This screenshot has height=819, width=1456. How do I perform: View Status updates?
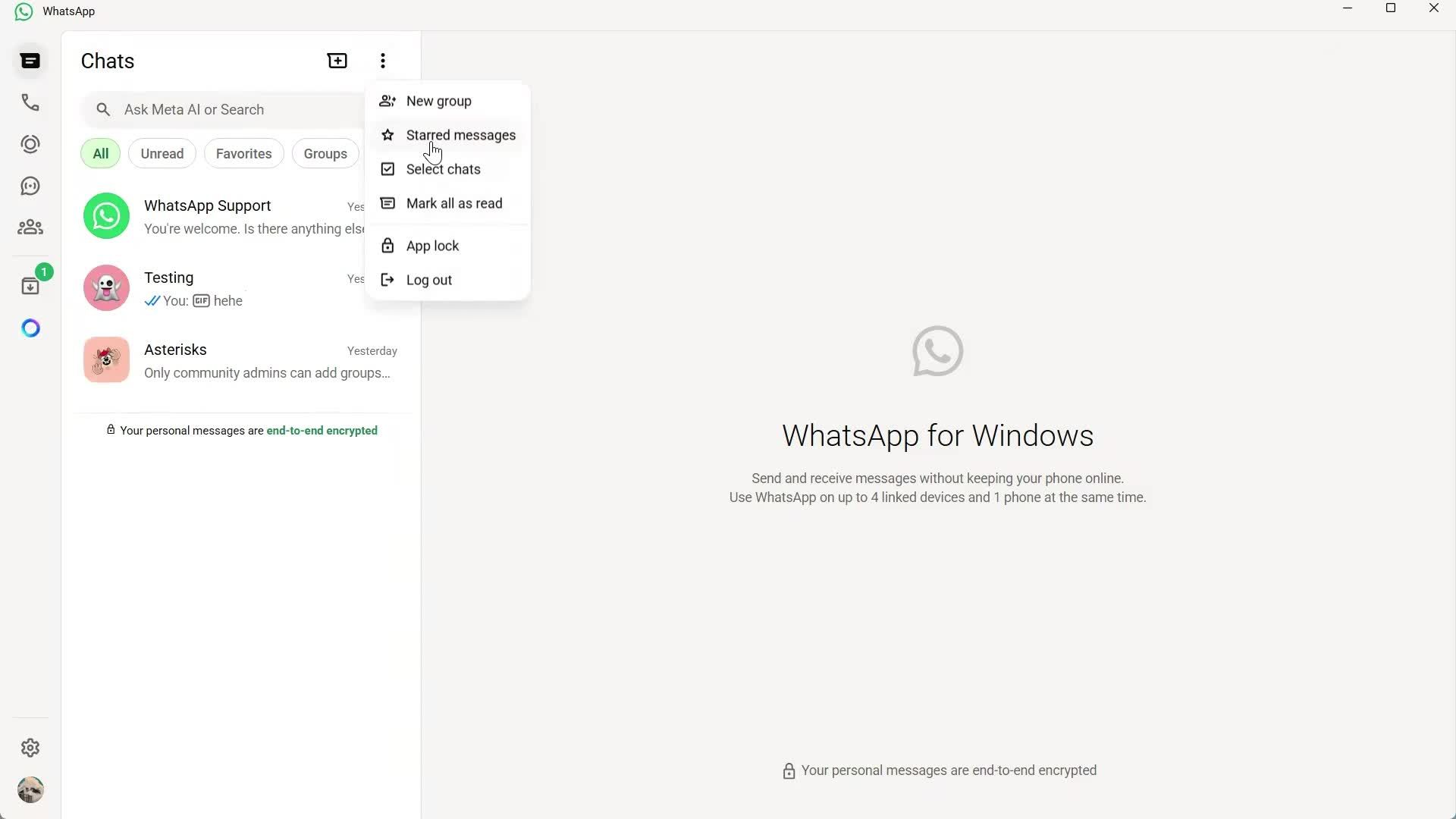coord(30,144)
